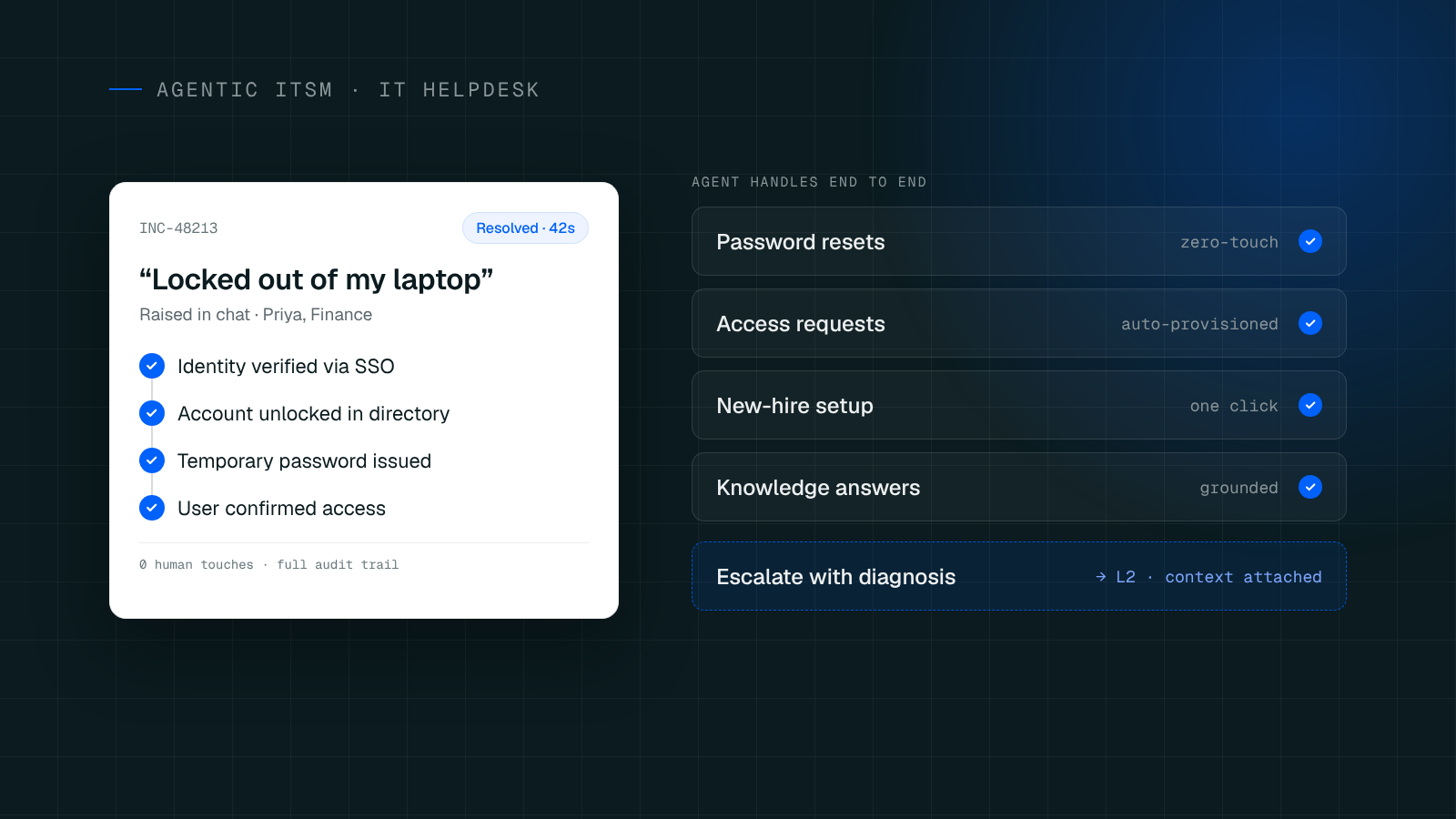Click the Account unlocked in directory text
The width and height of the screenshot is (1456, 819).
pyautogui.click(x=313, y=414)
